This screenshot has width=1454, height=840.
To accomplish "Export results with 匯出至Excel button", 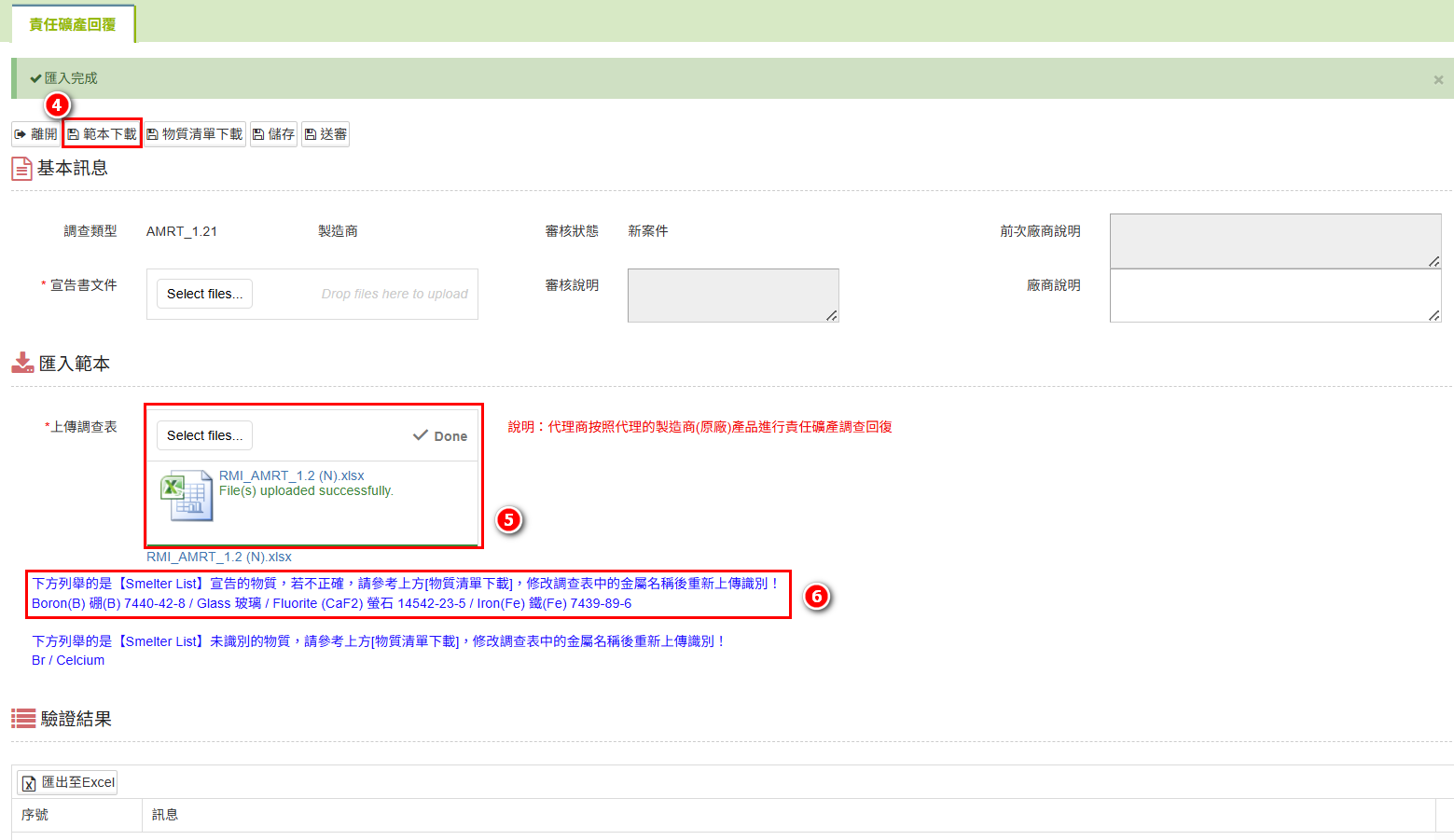I will coord(68,782).
